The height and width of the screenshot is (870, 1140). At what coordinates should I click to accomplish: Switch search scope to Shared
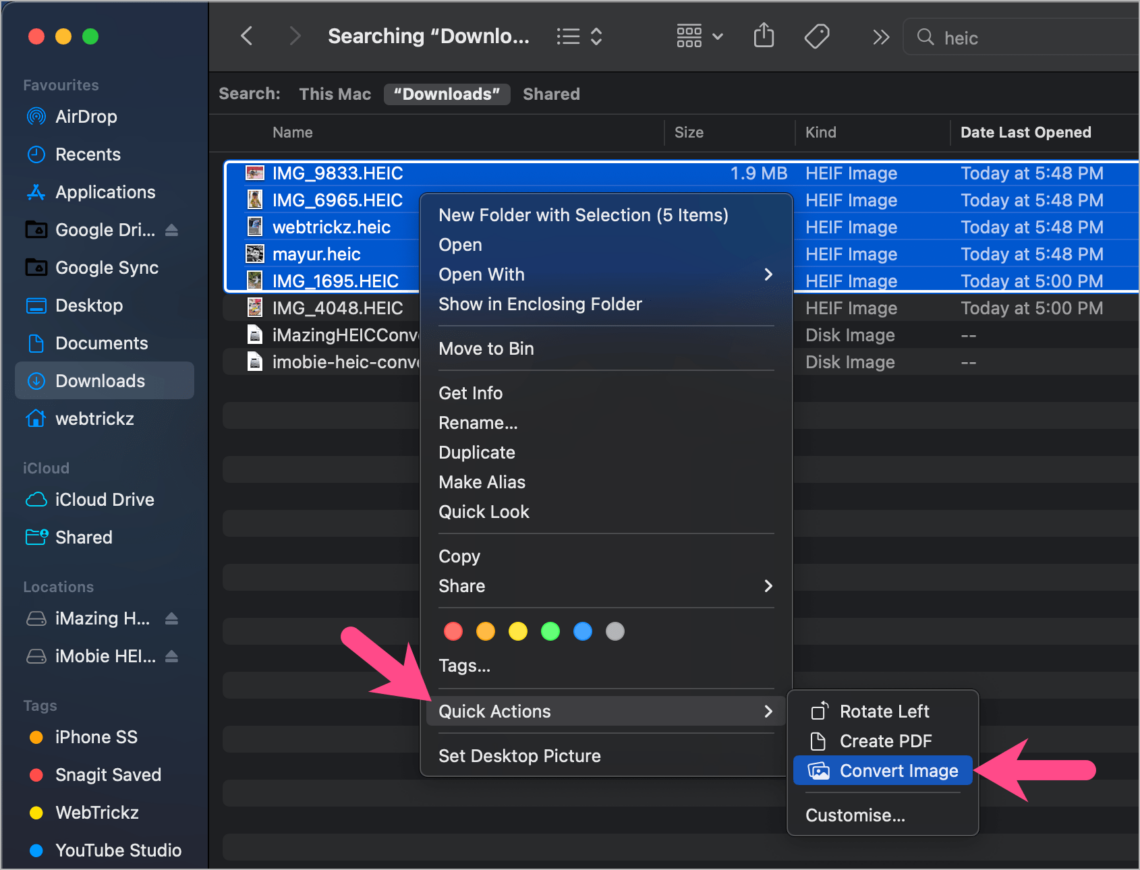tap(551, 94)
